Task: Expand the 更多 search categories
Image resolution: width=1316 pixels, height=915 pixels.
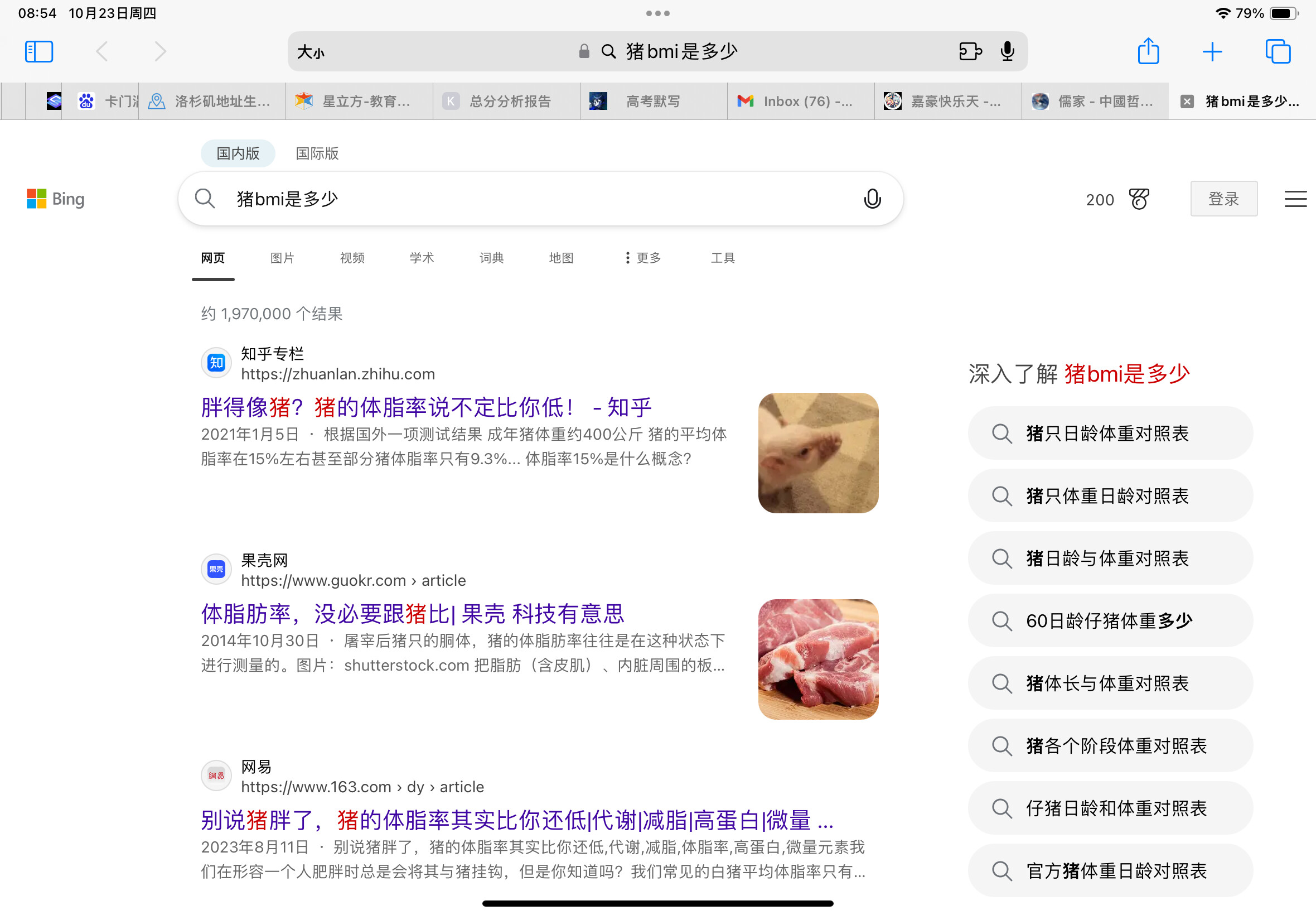Action: tap(643, 258)
